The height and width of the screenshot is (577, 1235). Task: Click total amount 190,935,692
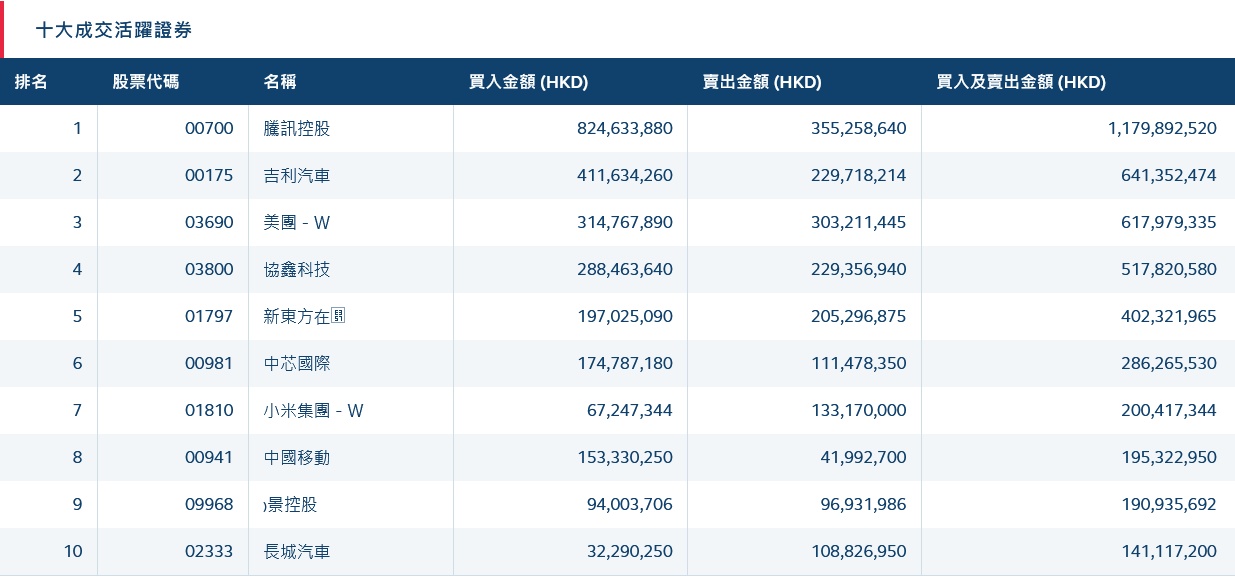click(x=1169, y=504)
